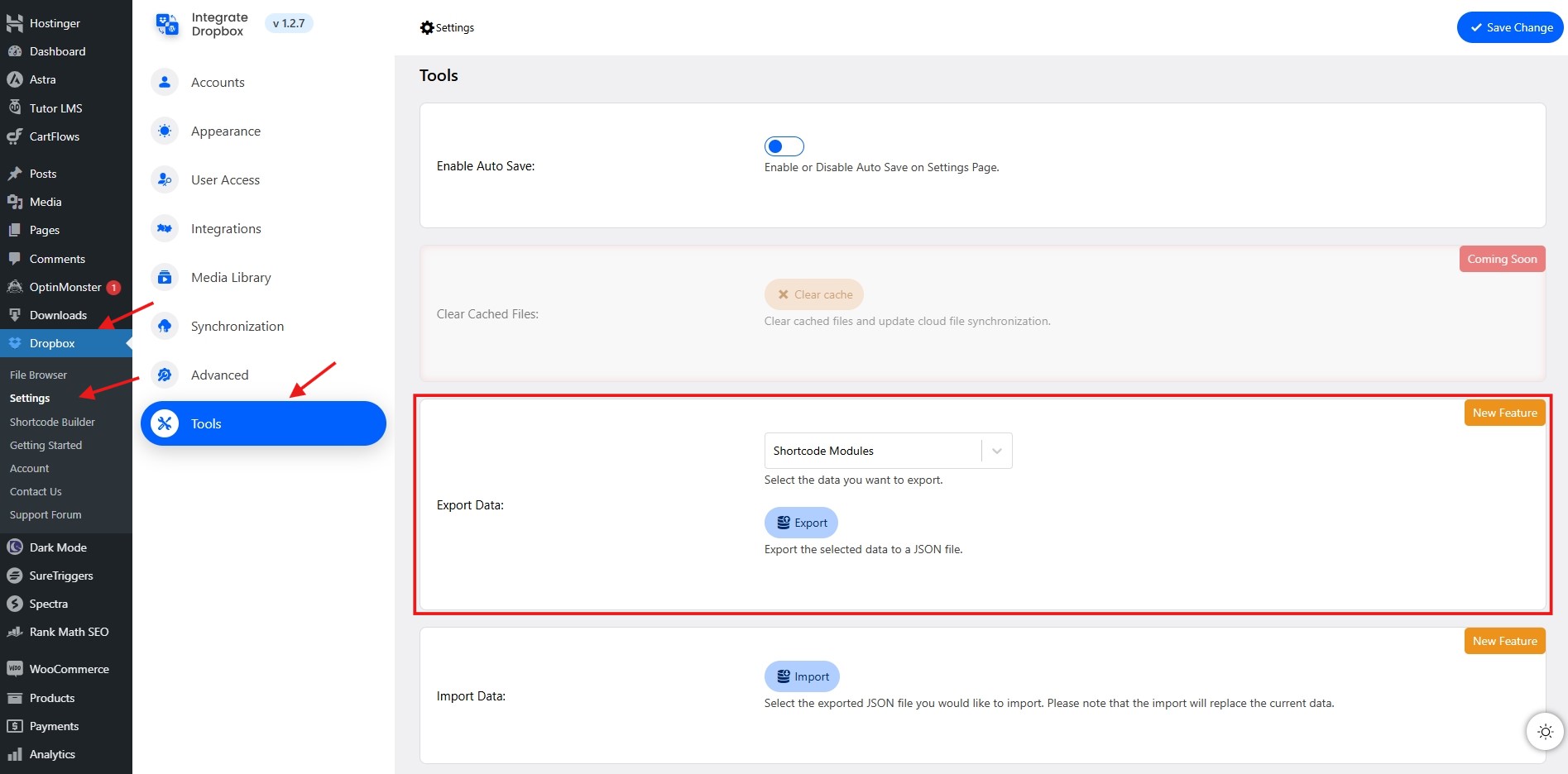Go to the WordPress Dashboard

pyautogui.click(x=66, y=51)
